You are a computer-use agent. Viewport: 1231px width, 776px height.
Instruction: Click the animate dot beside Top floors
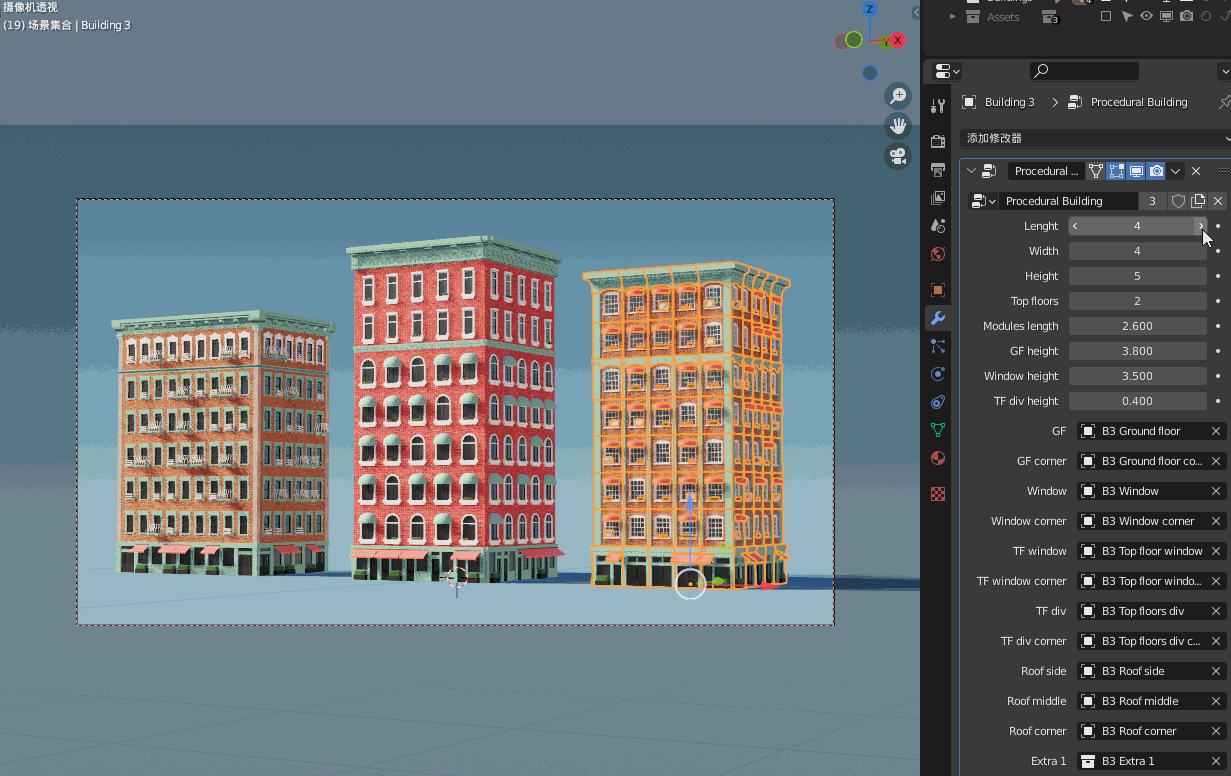click(1218, 301)
